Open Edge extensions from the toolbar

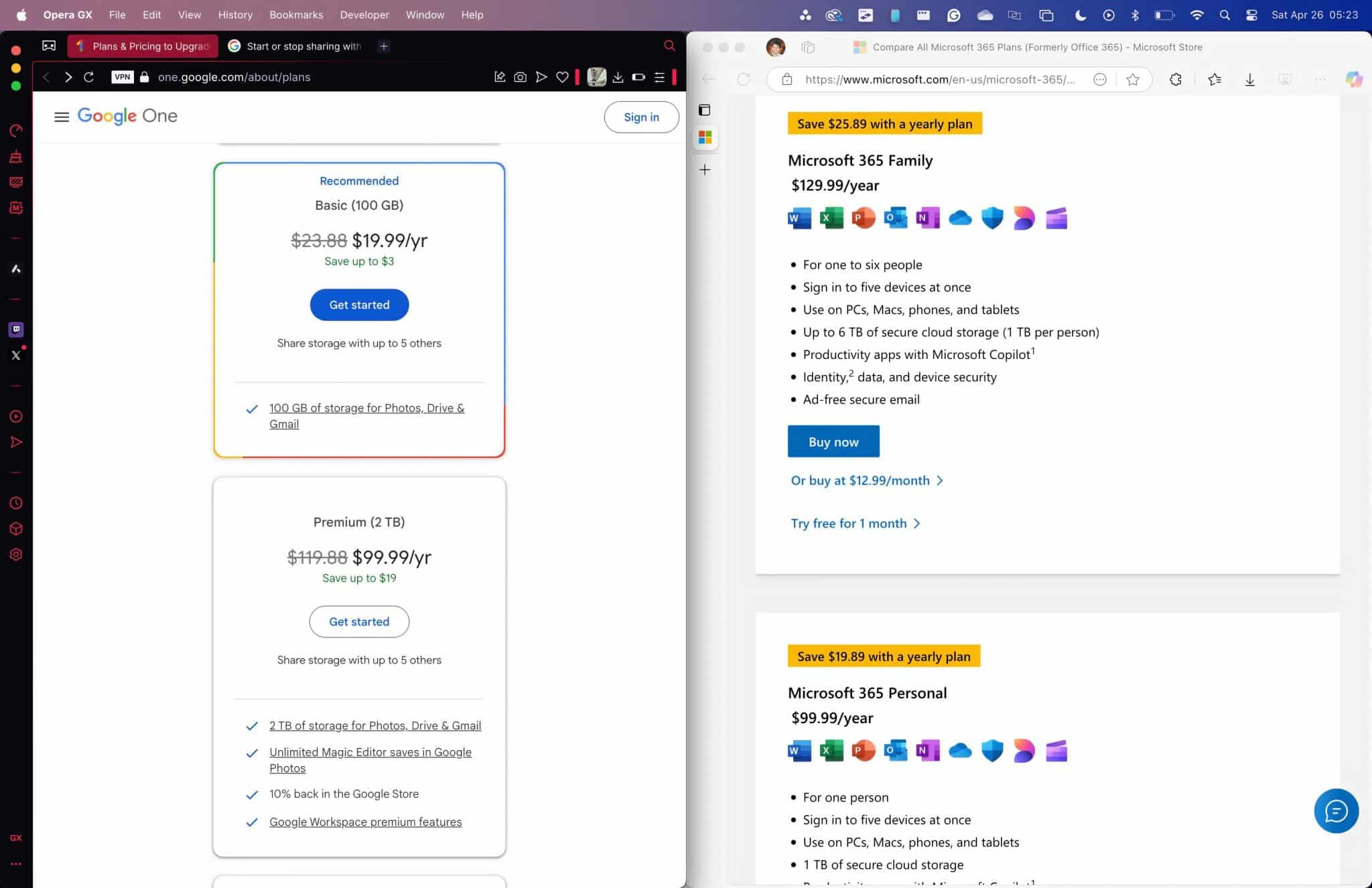(1175, 79)
